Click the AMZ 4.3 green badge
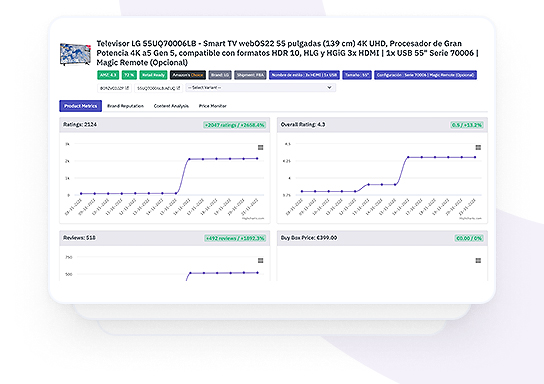This screenshot has height=384, width=544. 108,75
